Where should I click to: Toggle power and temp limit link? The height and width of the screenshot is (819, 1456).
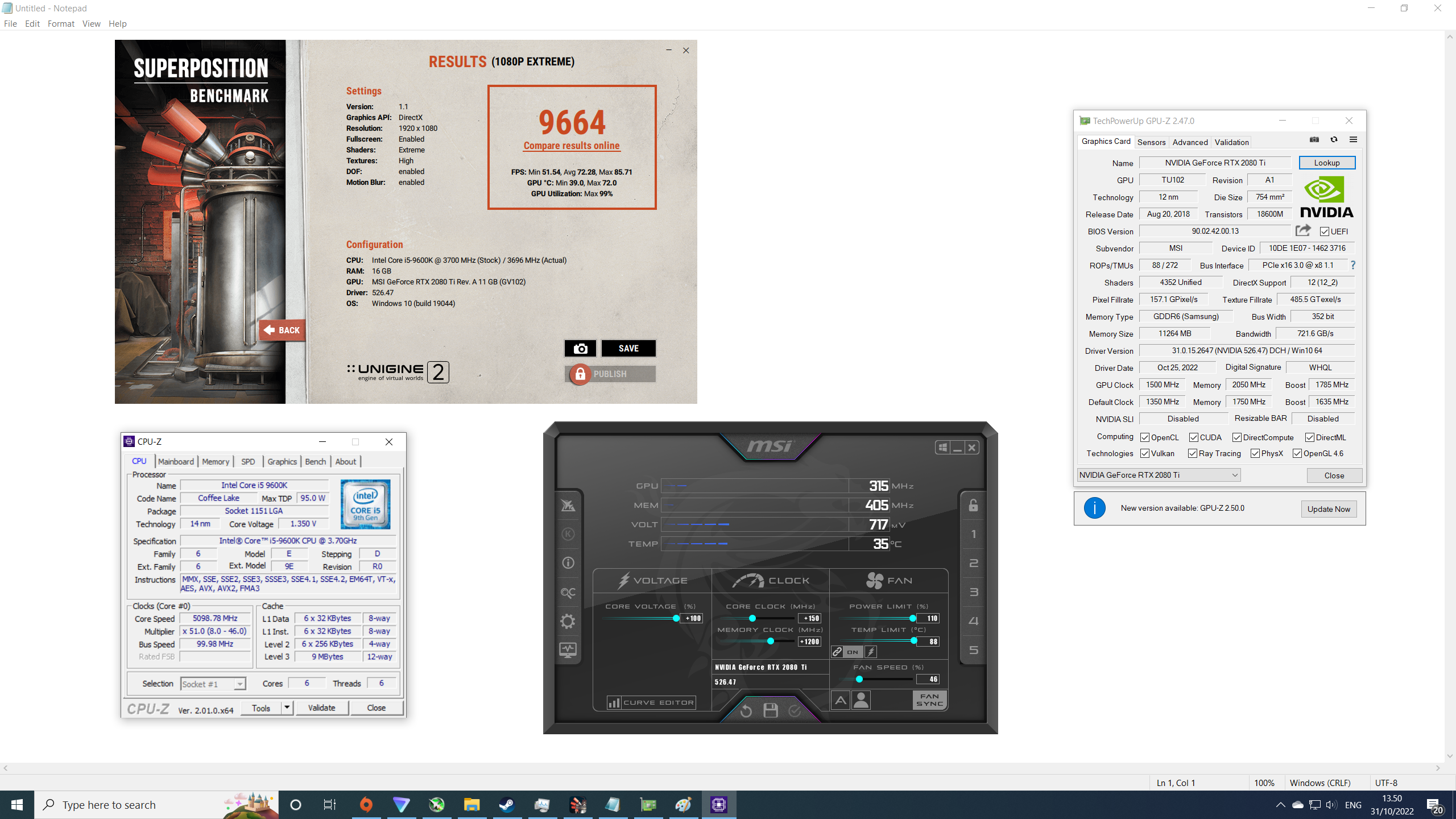[x=837, y=652]
